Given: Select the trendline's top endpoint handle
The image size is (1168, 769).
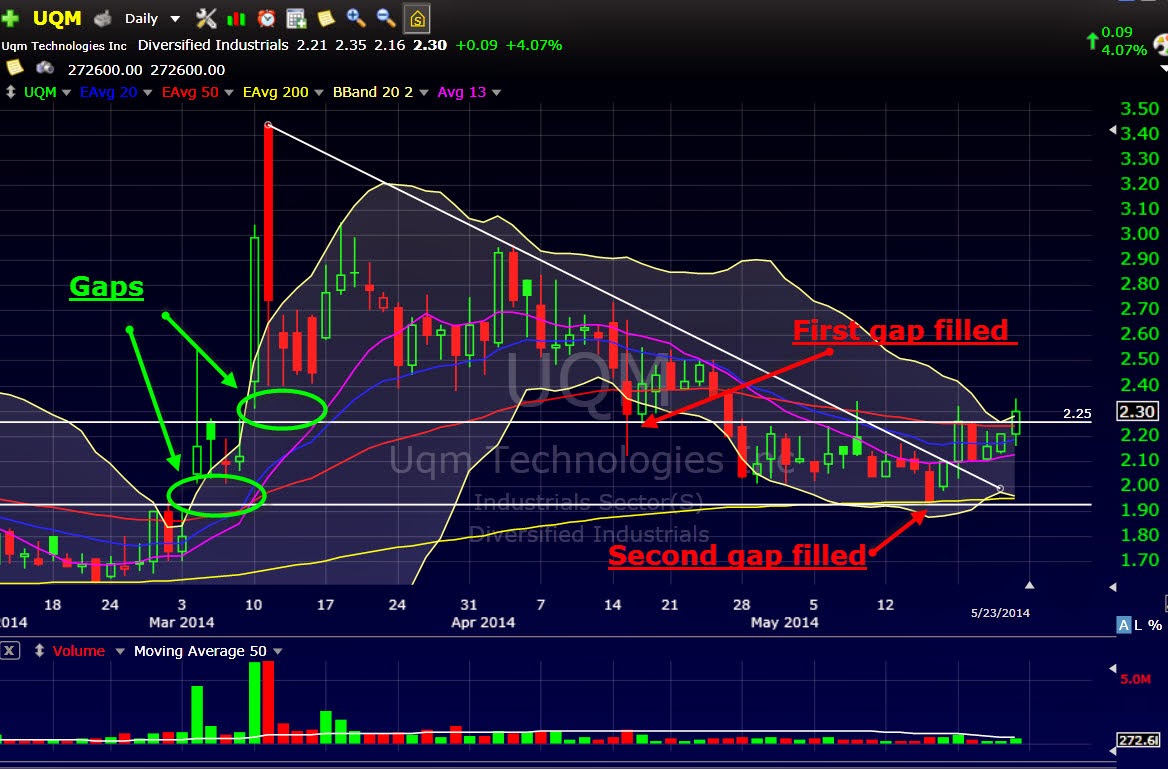Looking at the screenshot, I should (x=268, y=125).
